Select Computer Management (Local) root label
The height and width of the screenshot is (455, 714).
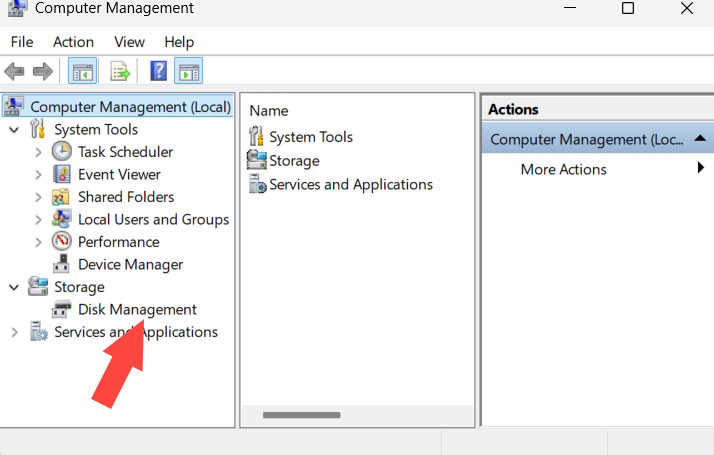[131, 107]
